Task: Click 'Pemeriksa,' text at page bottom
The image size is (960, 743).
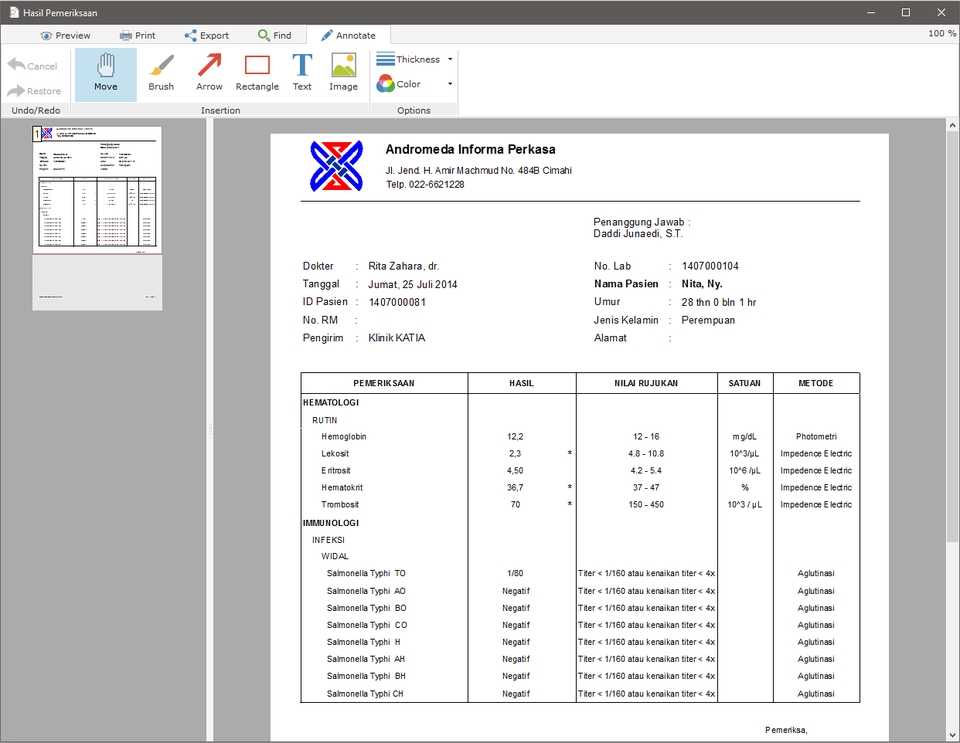Action: (786, 730)
